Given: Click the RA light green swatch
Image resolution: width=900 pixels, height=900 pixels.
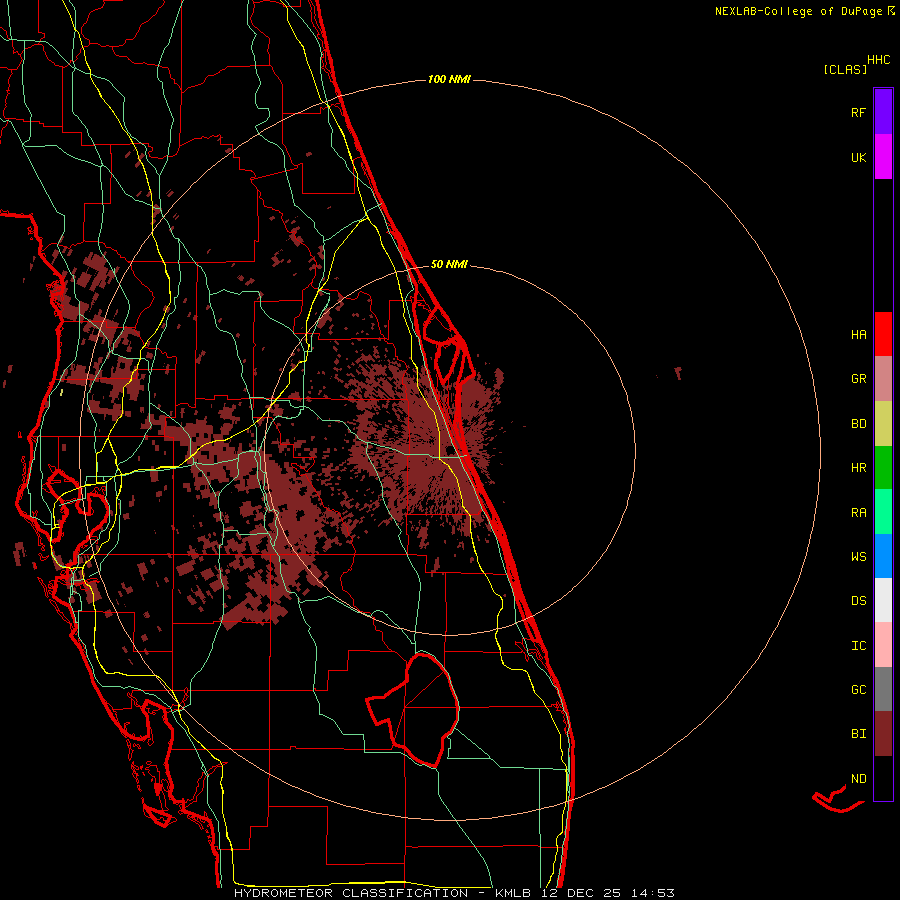Looking at the screenshot, I should pyautogui.click(x=883, y=512).
